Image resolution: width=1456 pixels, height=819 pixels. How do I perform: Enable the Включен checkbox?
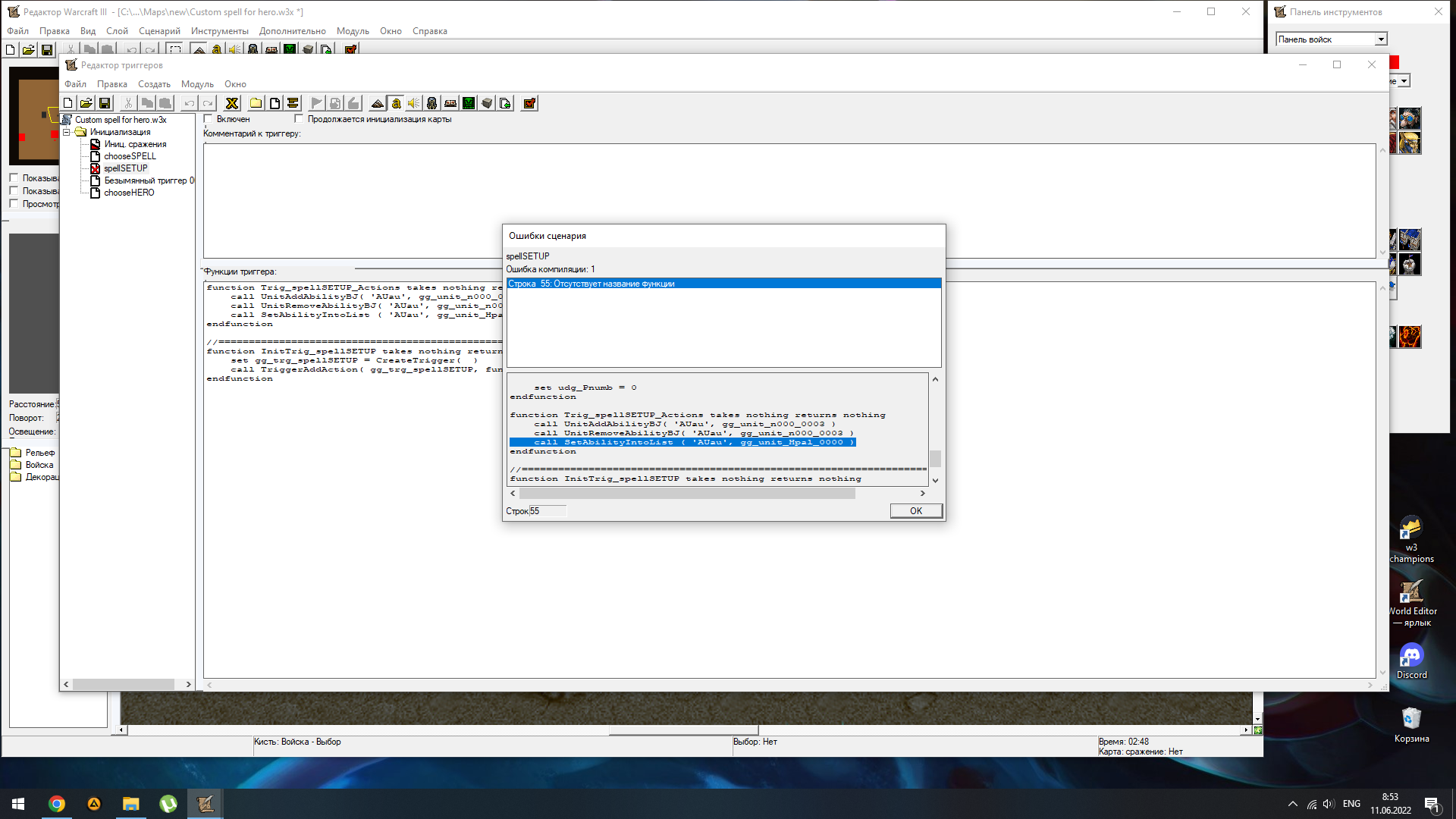click(209, 119)
